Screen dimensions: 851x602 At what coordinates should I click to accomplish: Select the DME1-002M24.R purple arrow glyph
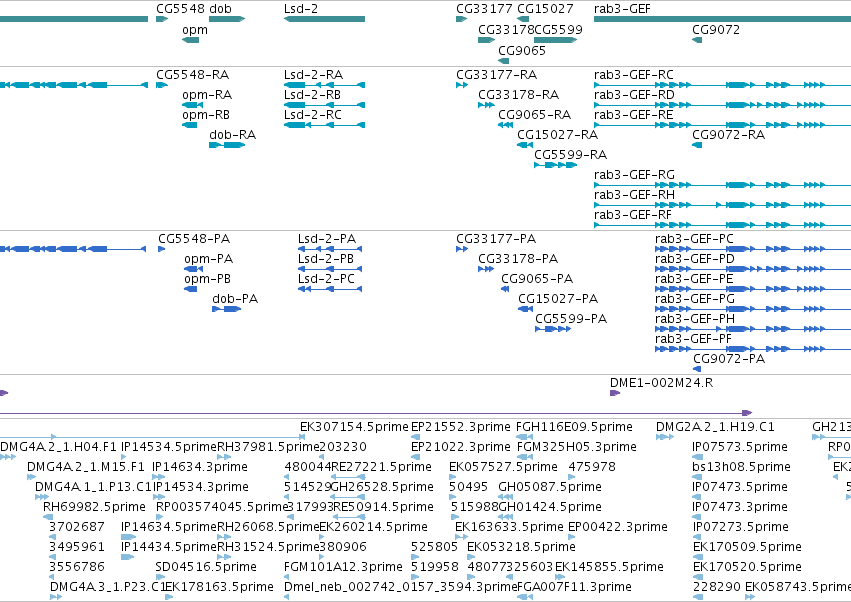(x=615, y=393)
